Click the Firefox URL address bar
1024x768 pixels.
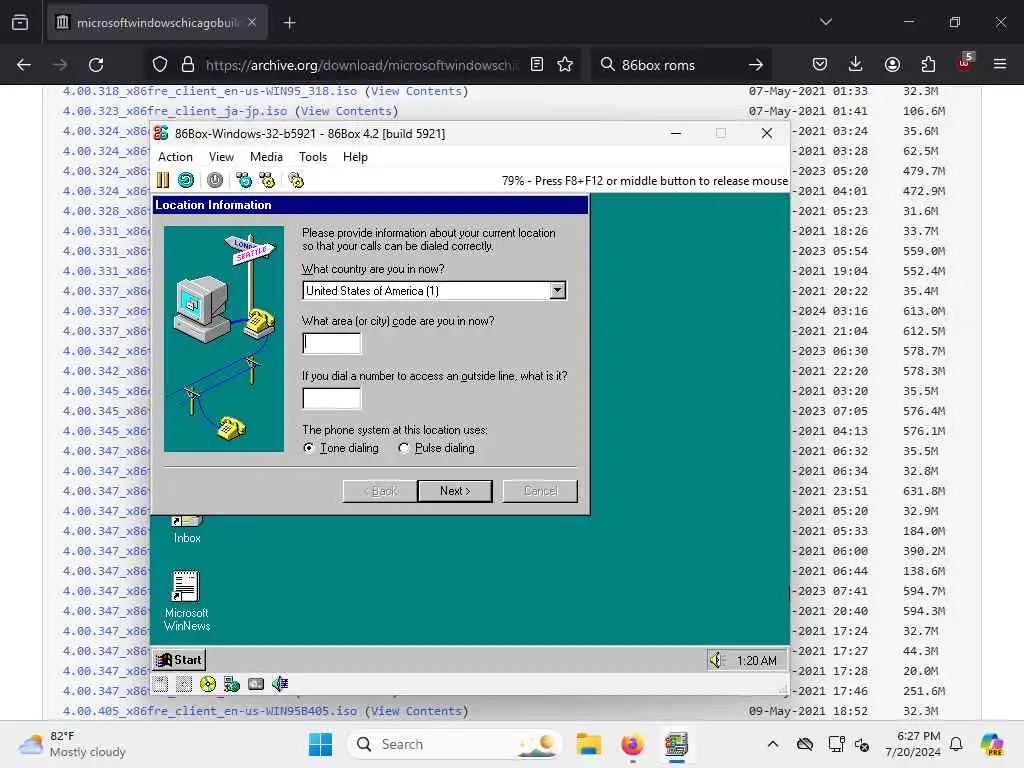pos(362,65)
